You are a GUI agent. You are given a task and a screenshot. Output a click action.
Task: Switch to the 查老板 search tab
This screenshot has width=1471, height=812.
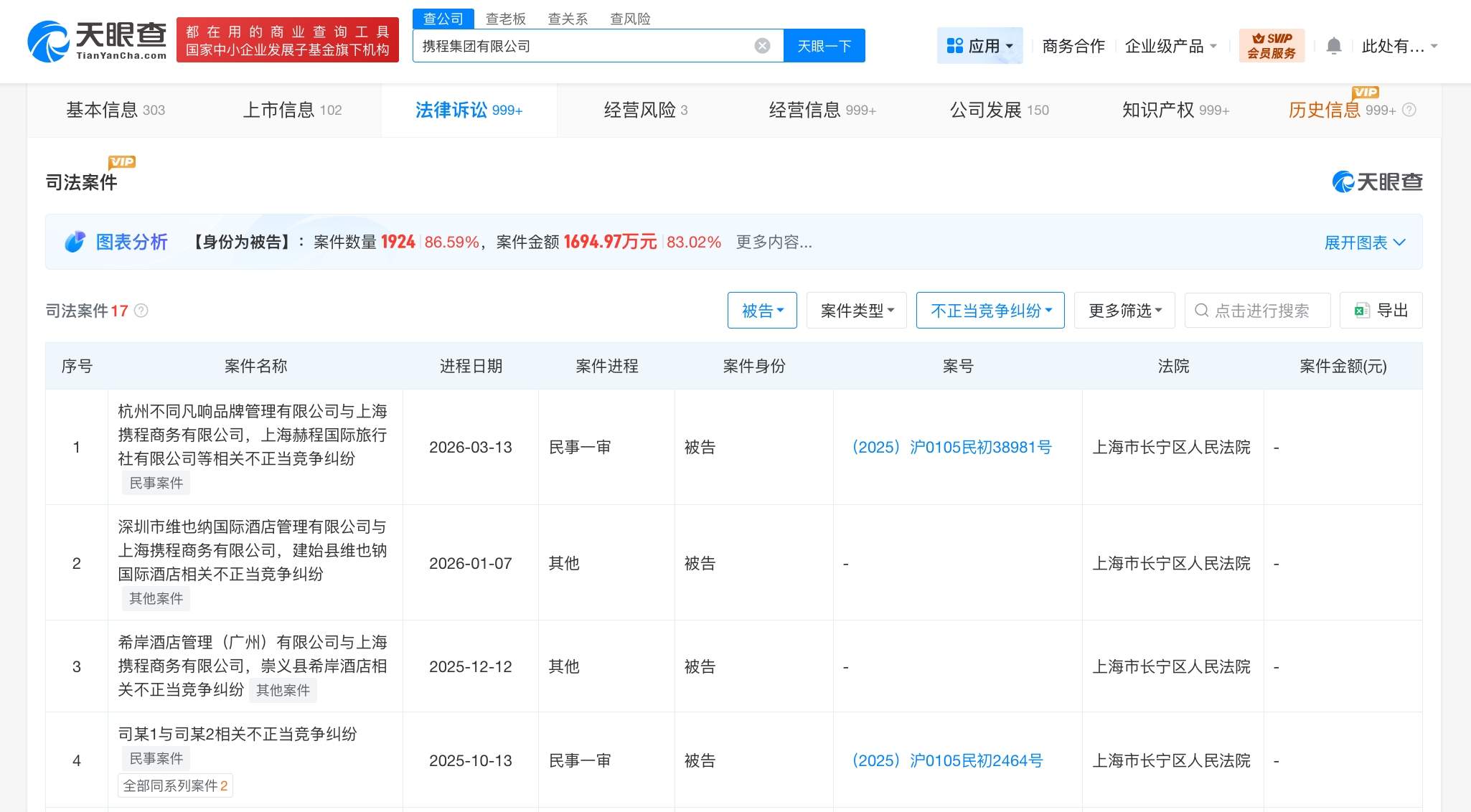click(x=505, y=19)
